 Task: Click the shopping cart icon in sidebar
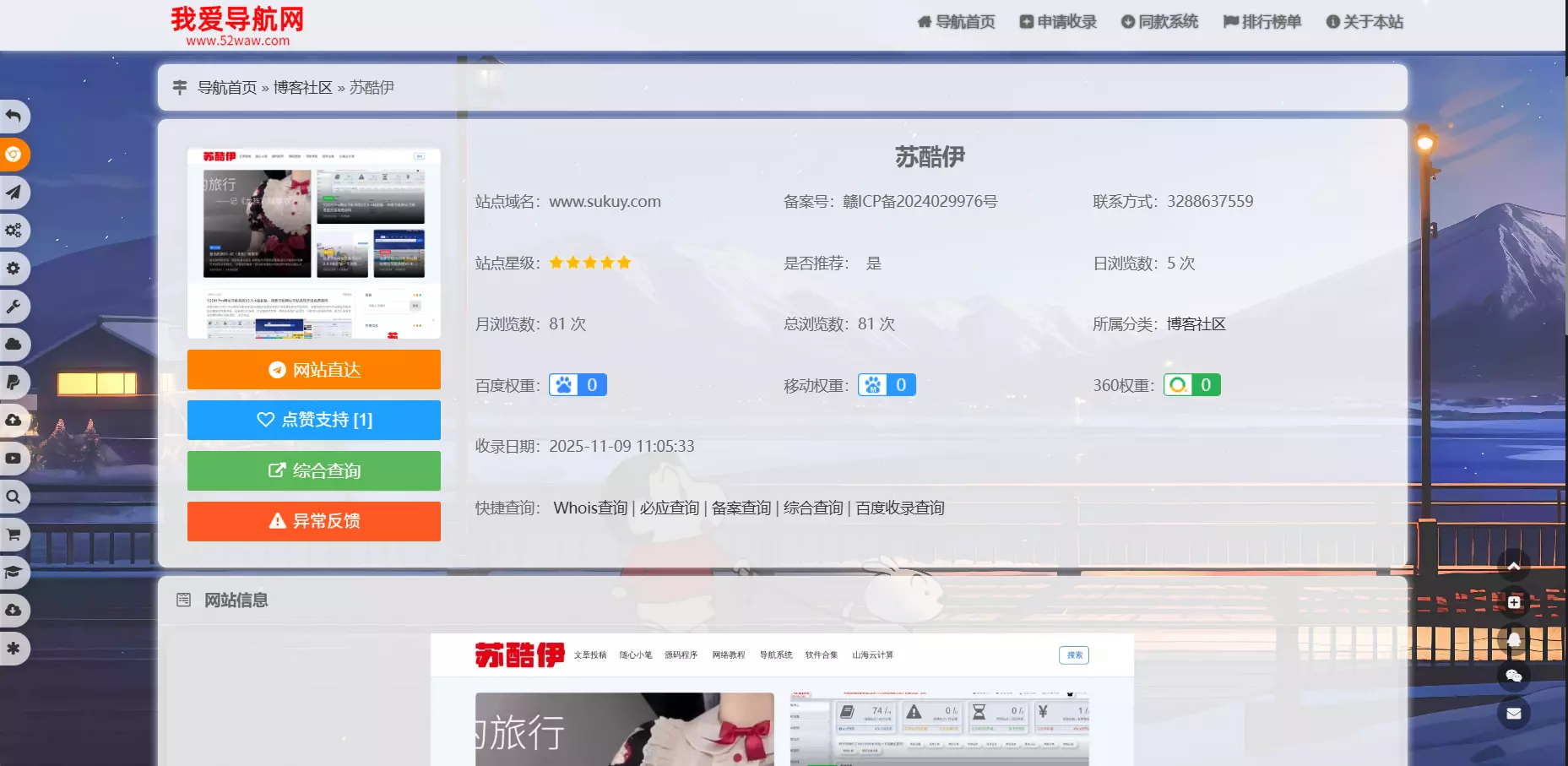point(14,534)
